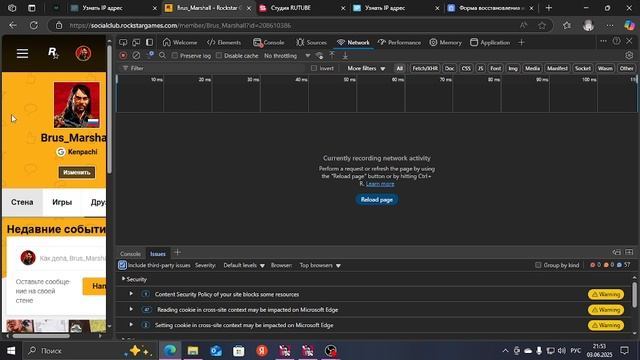Viewport: 640px width, 360px height.
Task: Open the Application panel
Action: (490, 42)
